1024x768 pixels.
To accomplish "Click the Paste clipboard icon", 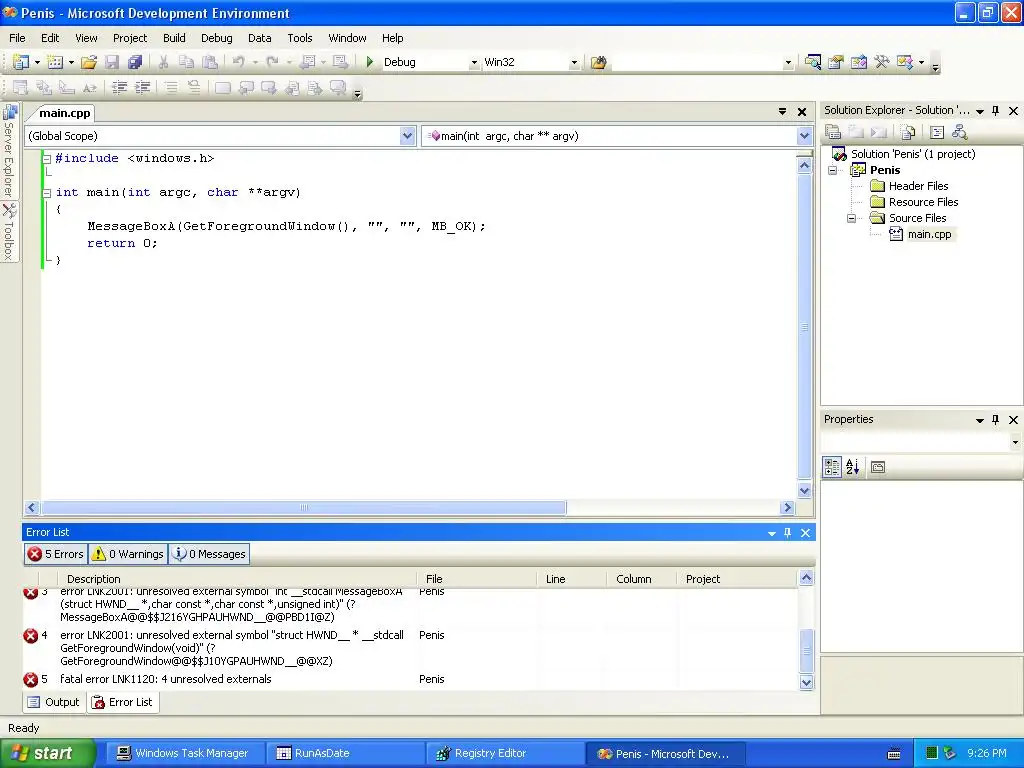I will pos(210,62).
